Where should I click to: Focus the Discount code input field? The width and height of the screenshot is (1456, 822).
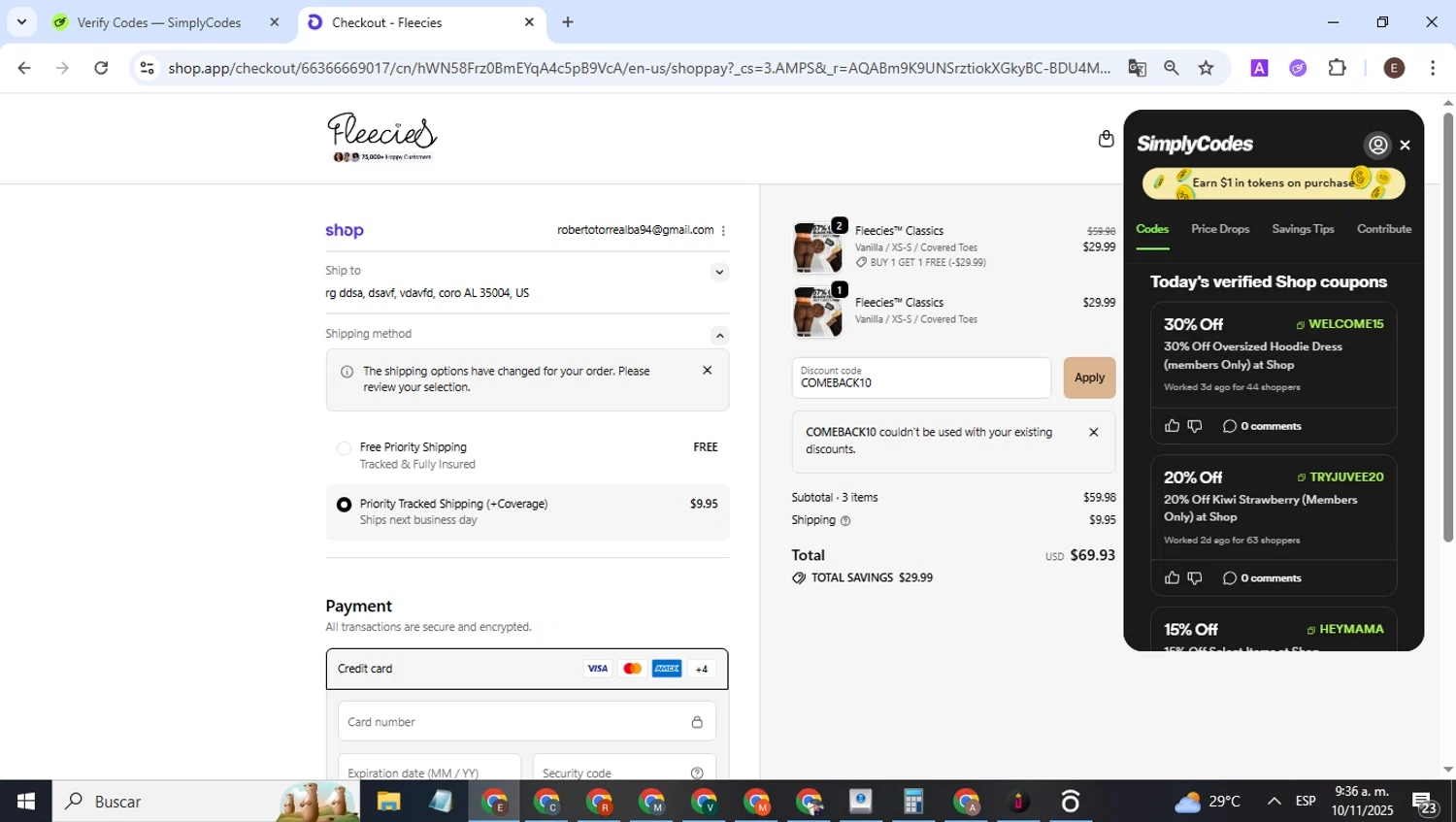[921, 378]
